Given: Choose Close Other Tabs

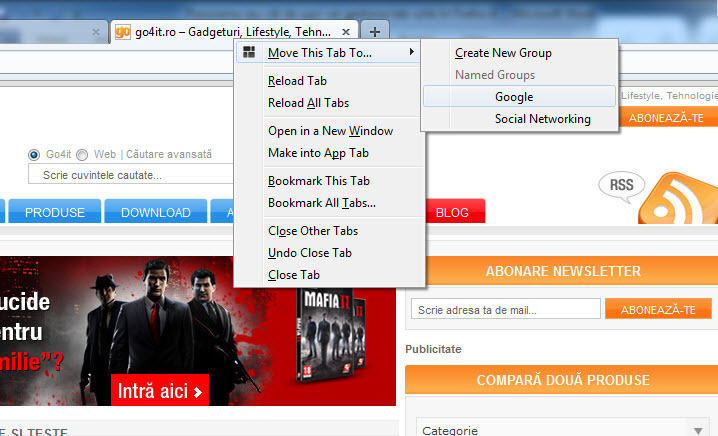Looking at the screenshot, I should click(313, 231).
